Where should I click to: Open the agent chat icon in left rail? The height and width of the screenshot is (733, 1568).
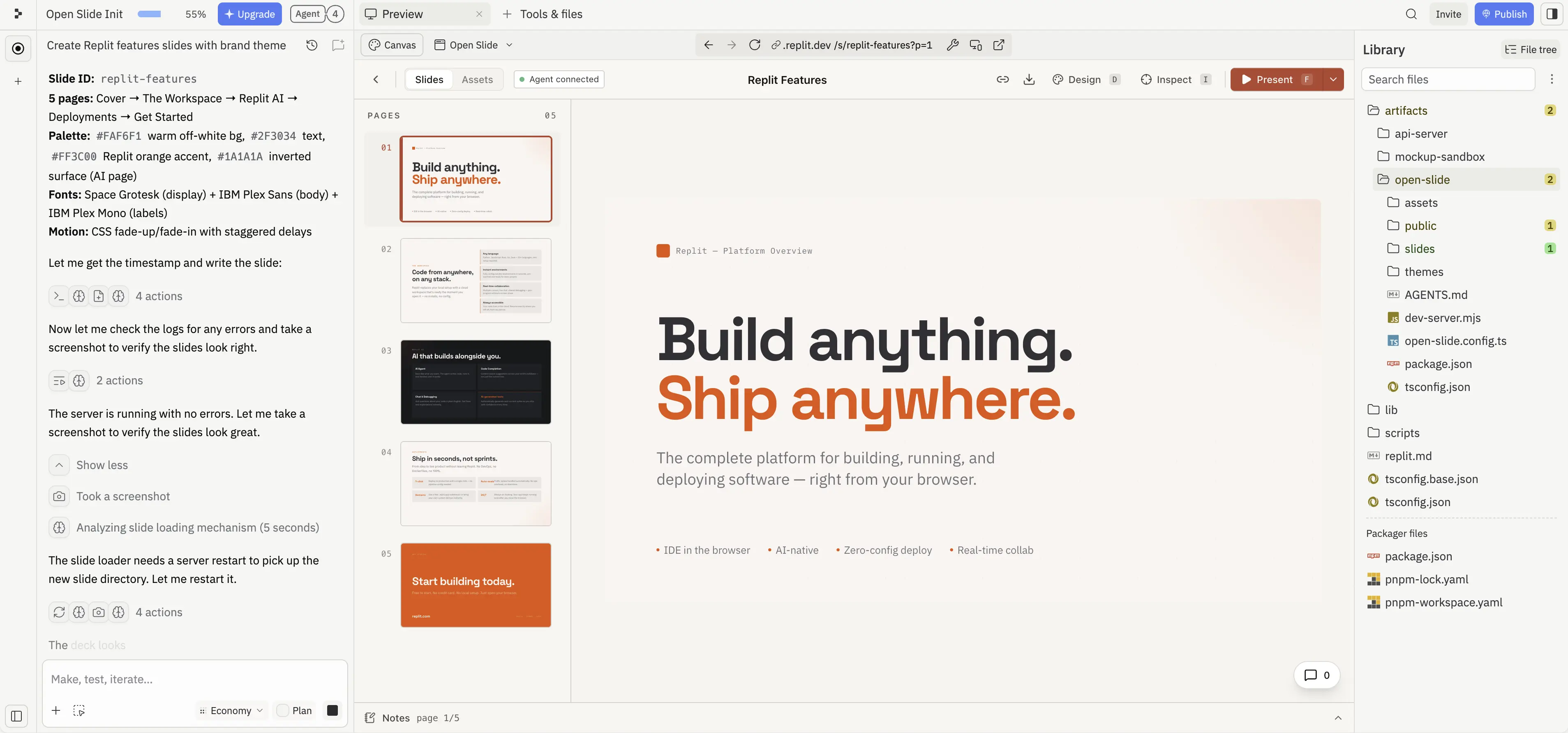[18, 49]
